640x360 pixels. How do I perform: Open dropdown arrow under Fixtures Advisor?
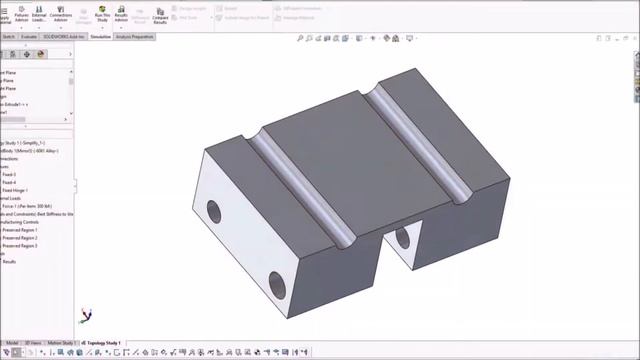tap(21, 28)
